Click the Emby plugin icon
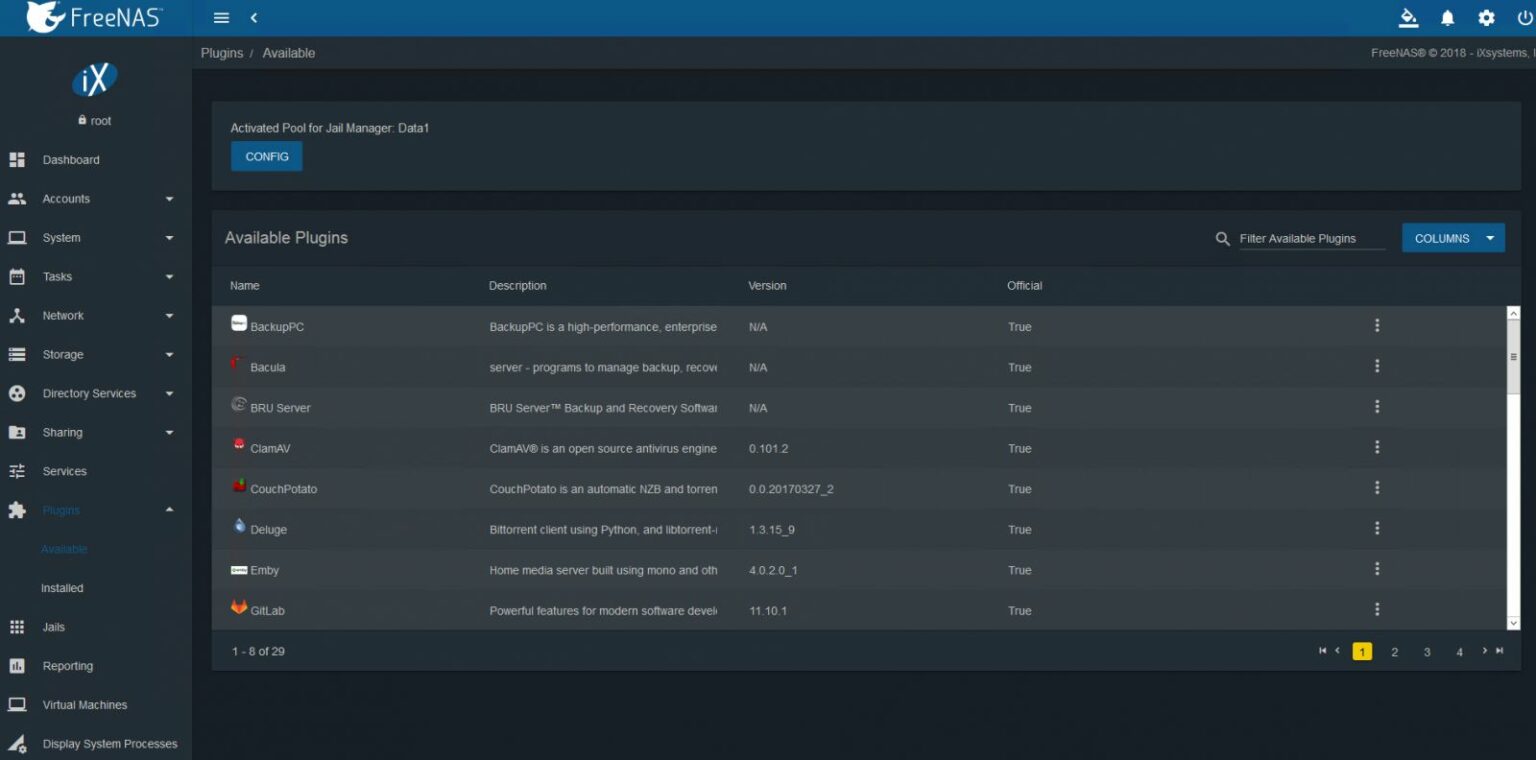The width and height of the screenshot is (1536, 760). (239, 569)
